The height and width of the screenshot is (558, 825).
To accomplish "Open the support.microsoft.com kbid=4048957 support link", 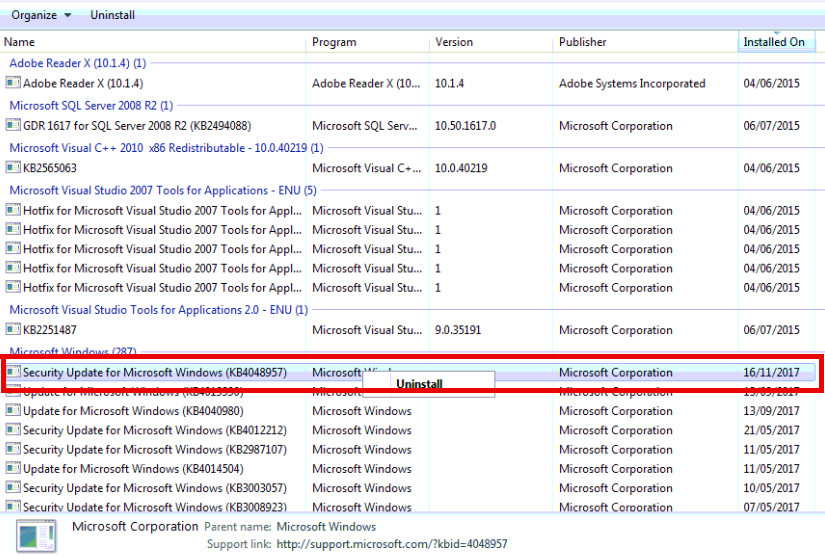I will pyautogui.click(x=392, y=544).
